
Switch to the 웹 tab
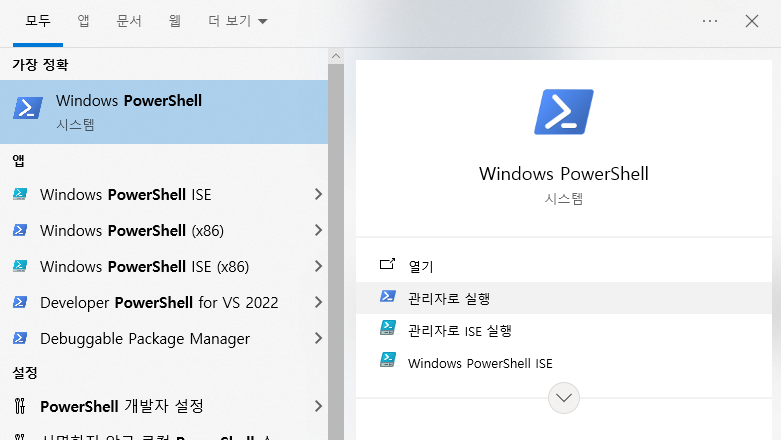174,21
